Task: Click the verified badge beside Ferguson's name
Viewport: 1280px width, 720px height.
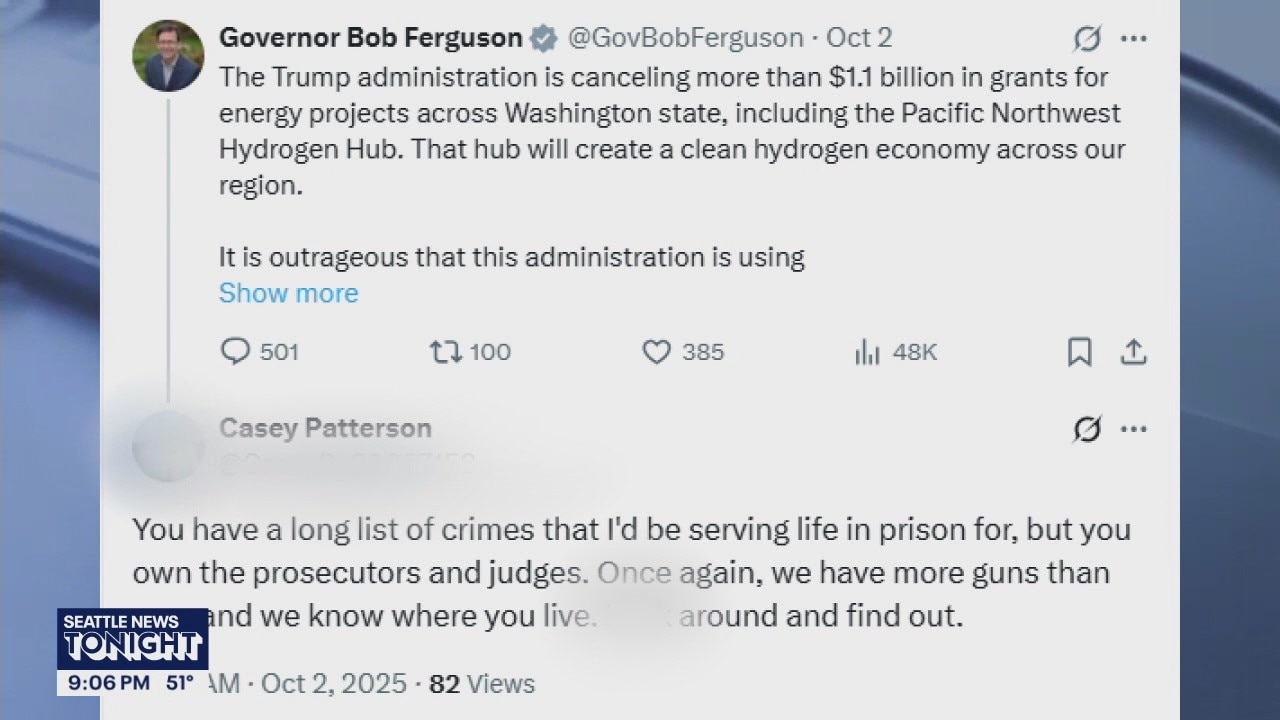Action: tap(543, 39)
